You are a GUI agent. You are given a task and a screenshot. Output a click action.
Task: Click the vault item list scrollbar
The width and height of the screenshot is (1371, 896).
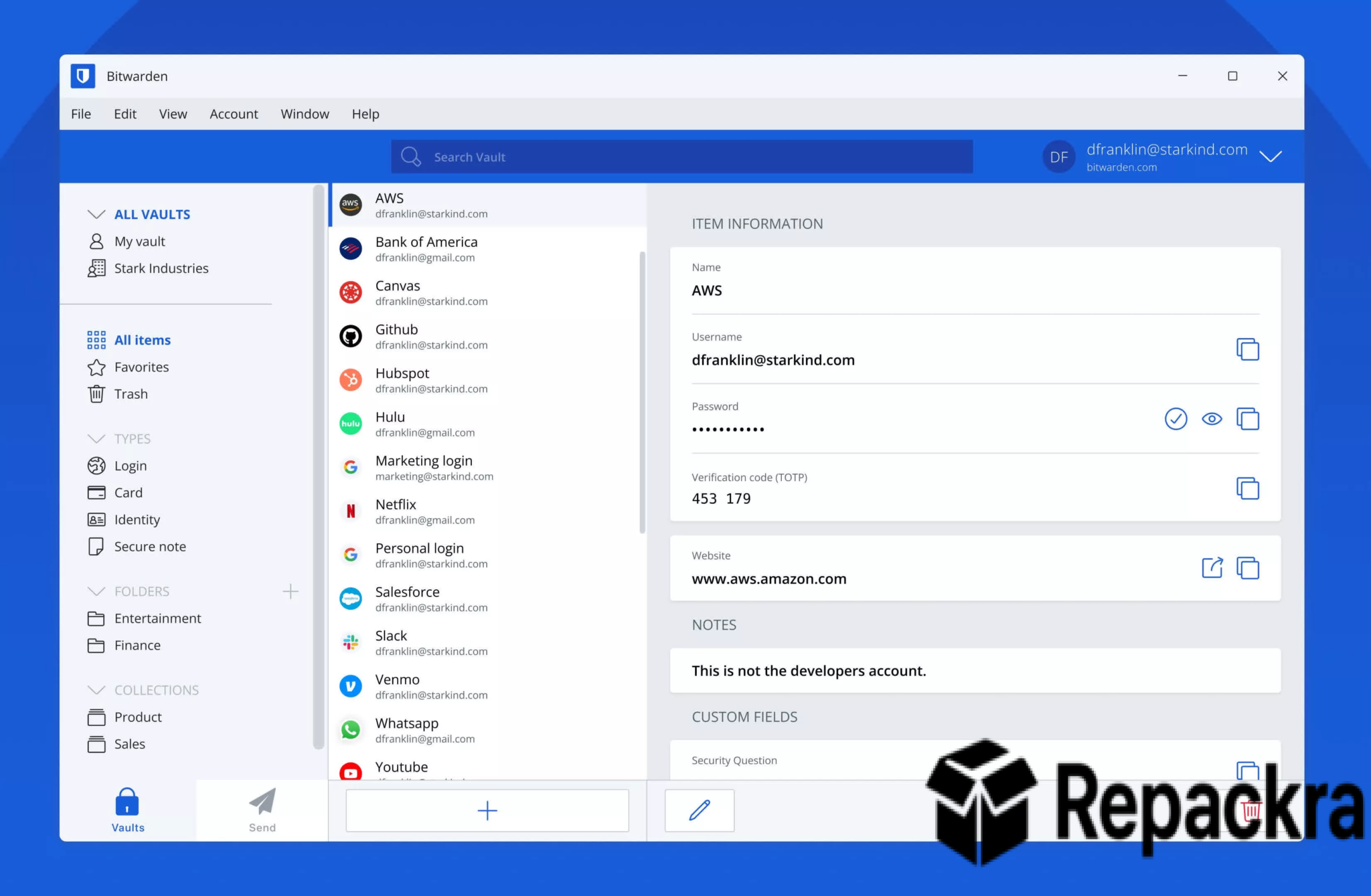tap(642, 392)
